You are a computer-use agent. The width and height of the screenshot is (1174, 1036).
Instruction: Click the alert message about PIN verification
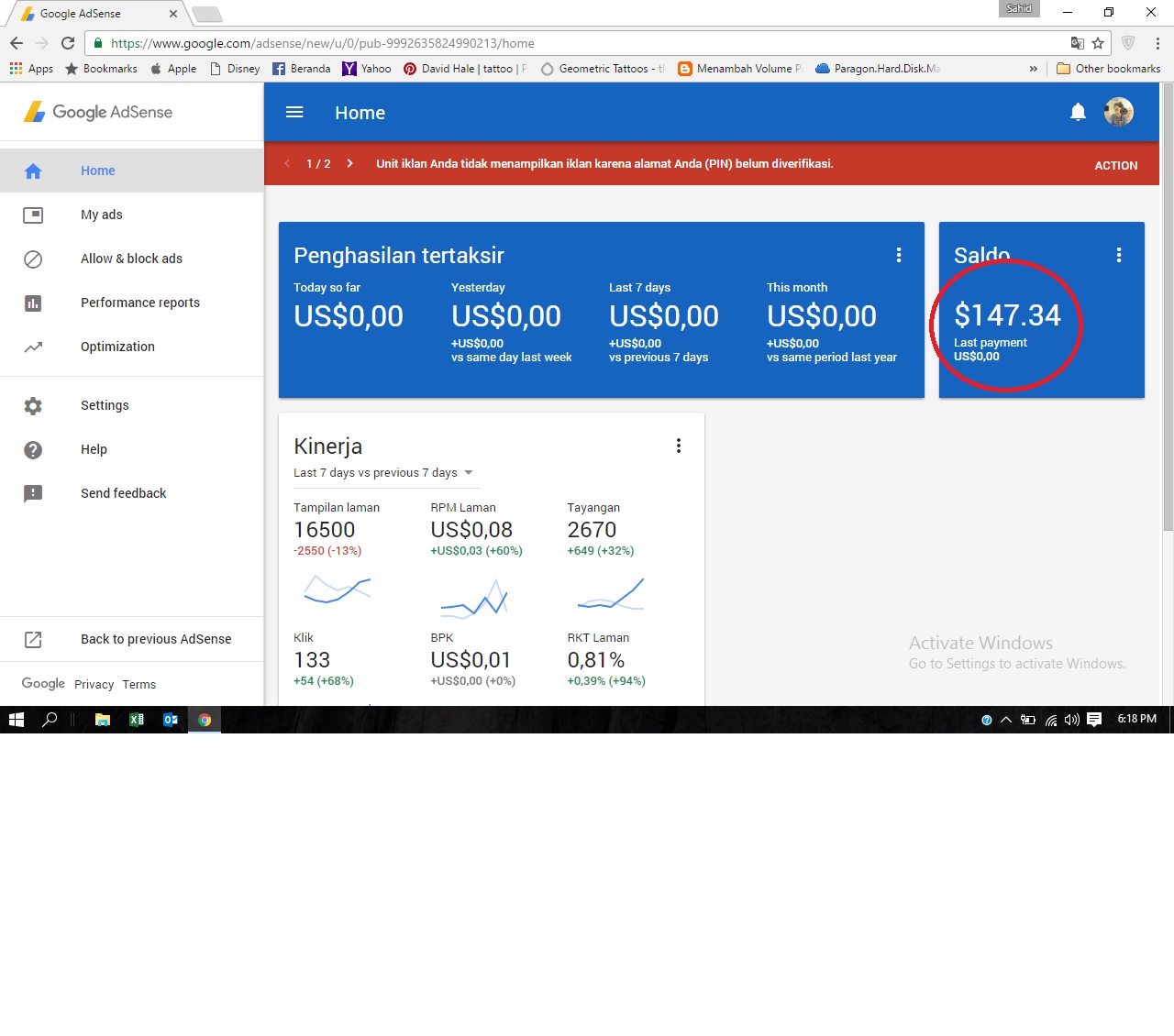coord(604,163)
